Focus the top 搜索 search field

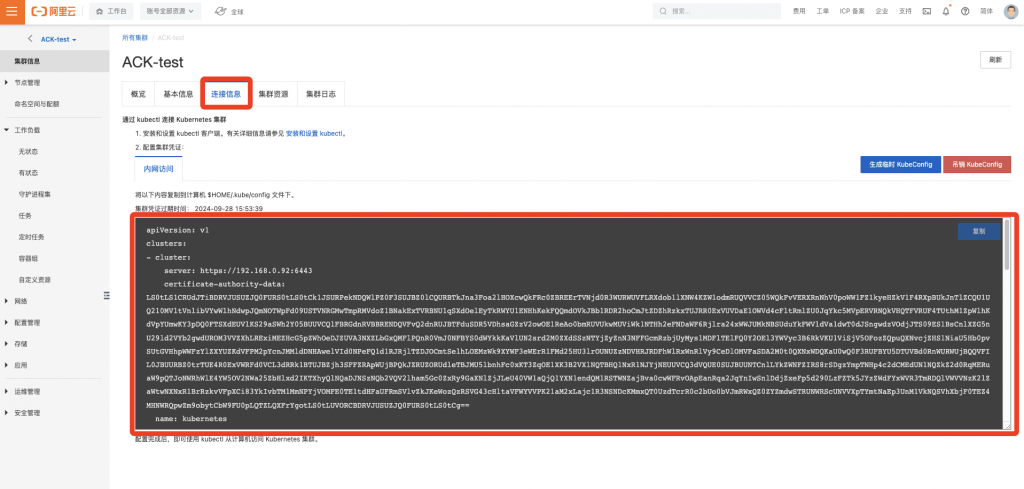[x=716, y=11]
